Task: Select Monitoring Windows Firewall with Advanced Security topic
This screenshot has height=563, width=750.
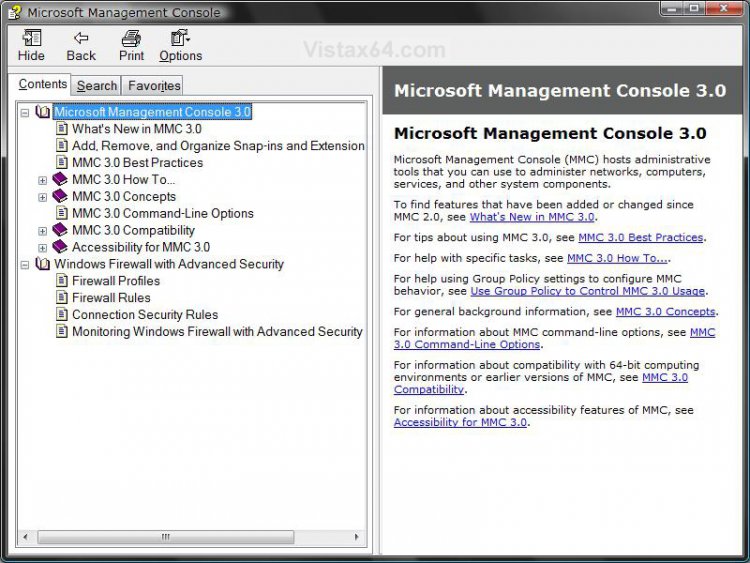Action: [x=217, y=331]
